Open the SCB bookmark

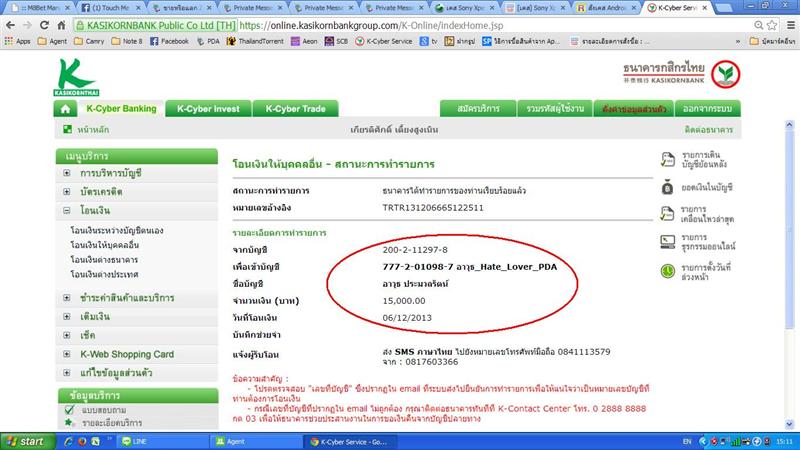[x=336, y=41]
